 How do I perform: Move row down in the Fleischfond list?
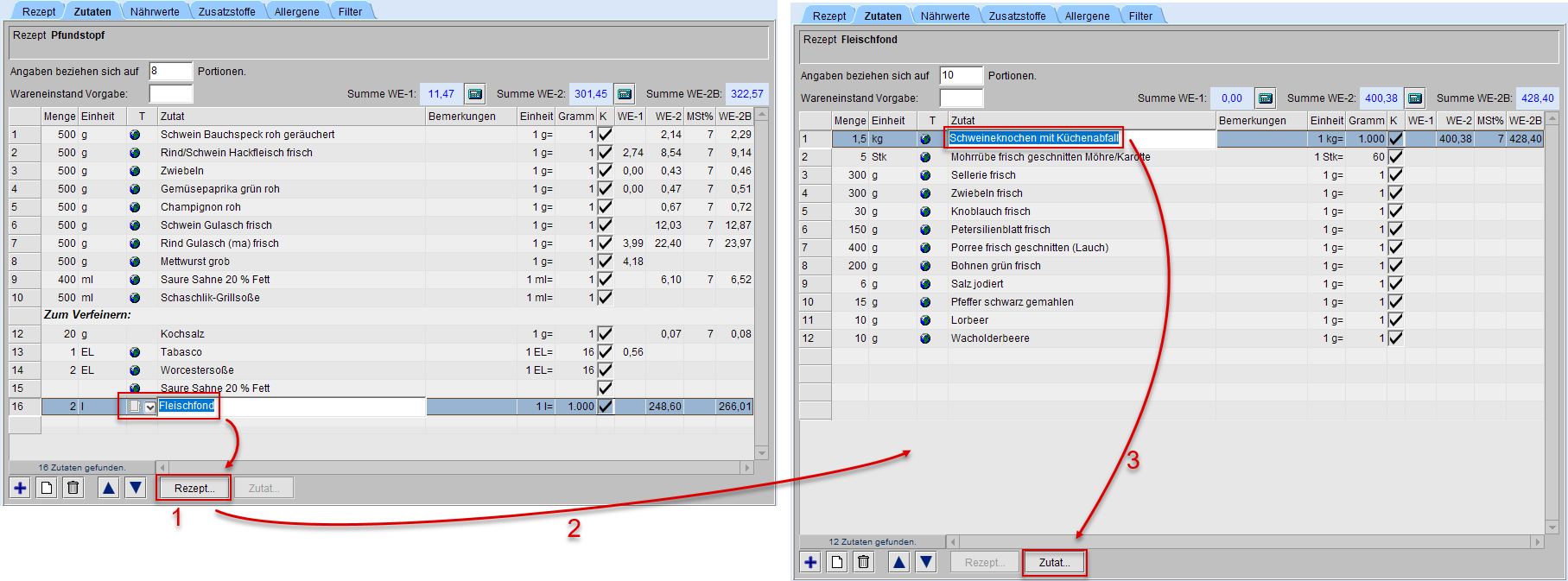[926, 562]
